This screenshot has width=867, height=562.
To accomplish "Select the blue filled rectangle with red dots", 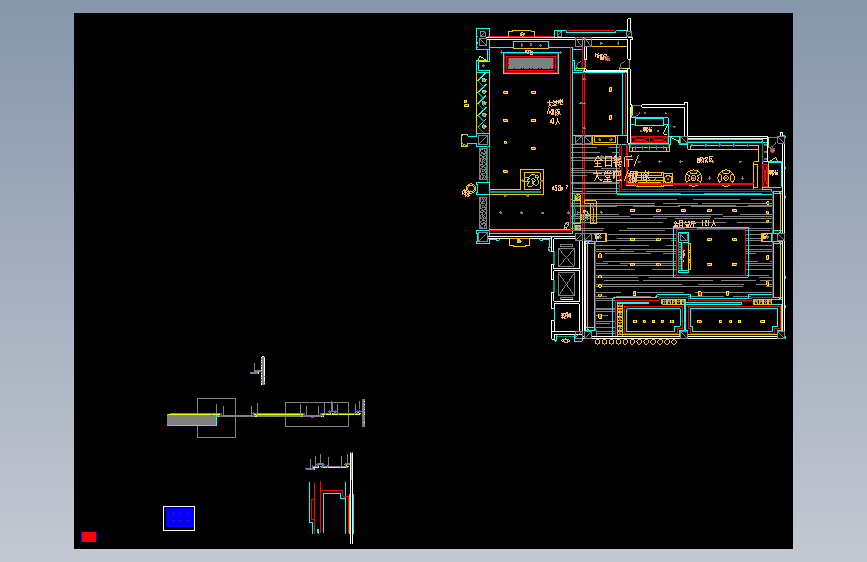I will 179,518.
